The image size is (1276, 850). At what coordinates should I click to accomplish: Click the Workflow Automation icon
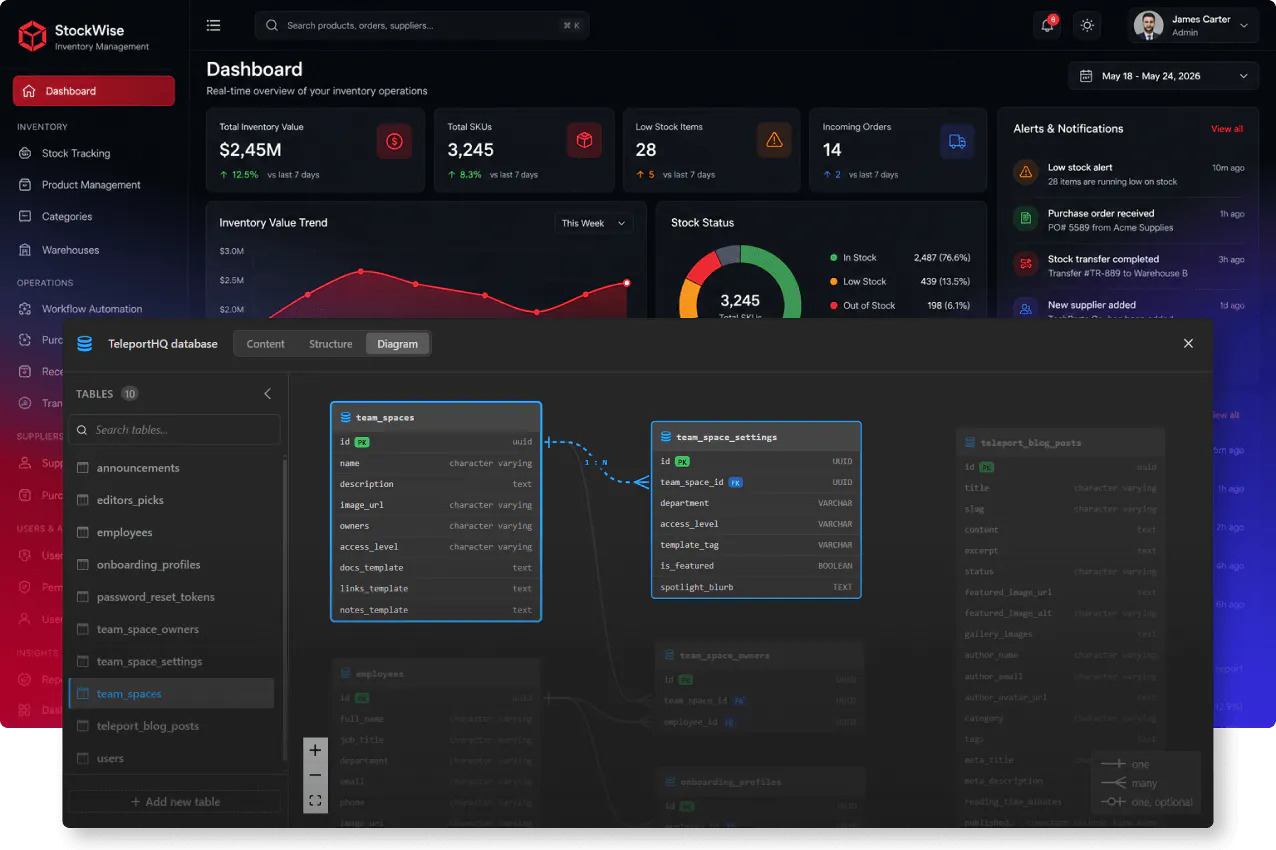click(x=25, y=309)
